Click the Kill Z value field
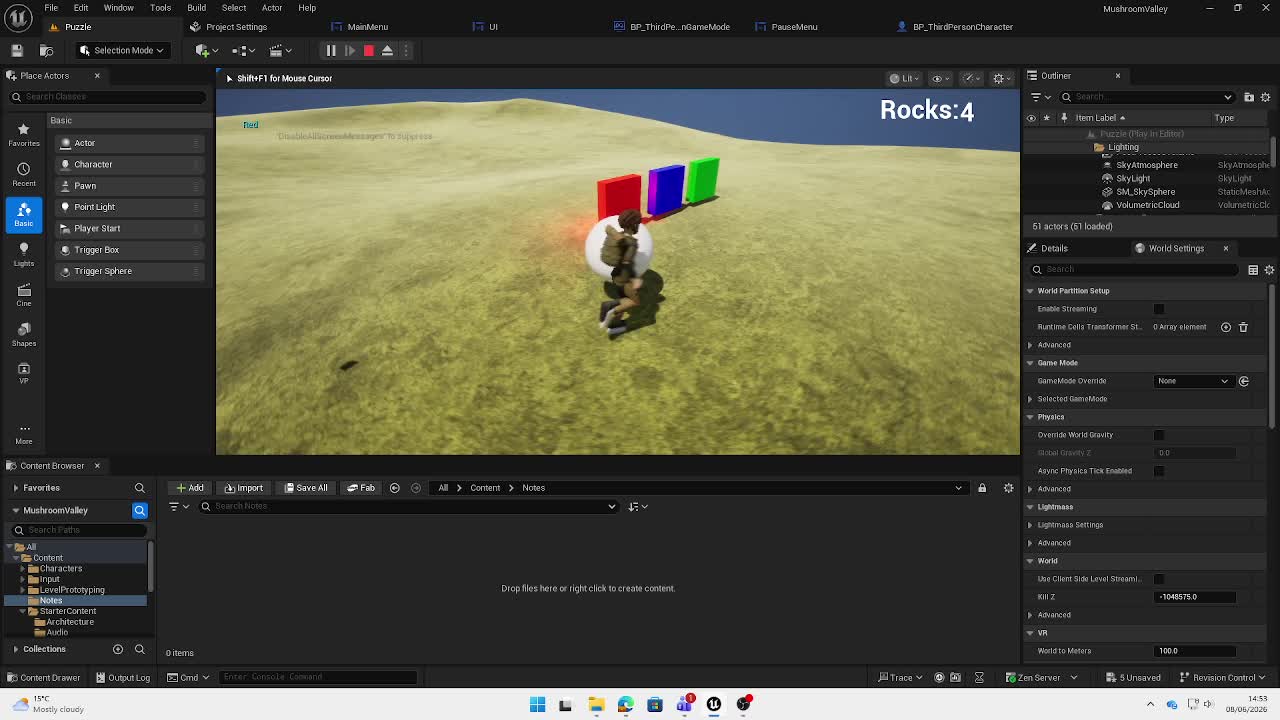 point(1196,597)
